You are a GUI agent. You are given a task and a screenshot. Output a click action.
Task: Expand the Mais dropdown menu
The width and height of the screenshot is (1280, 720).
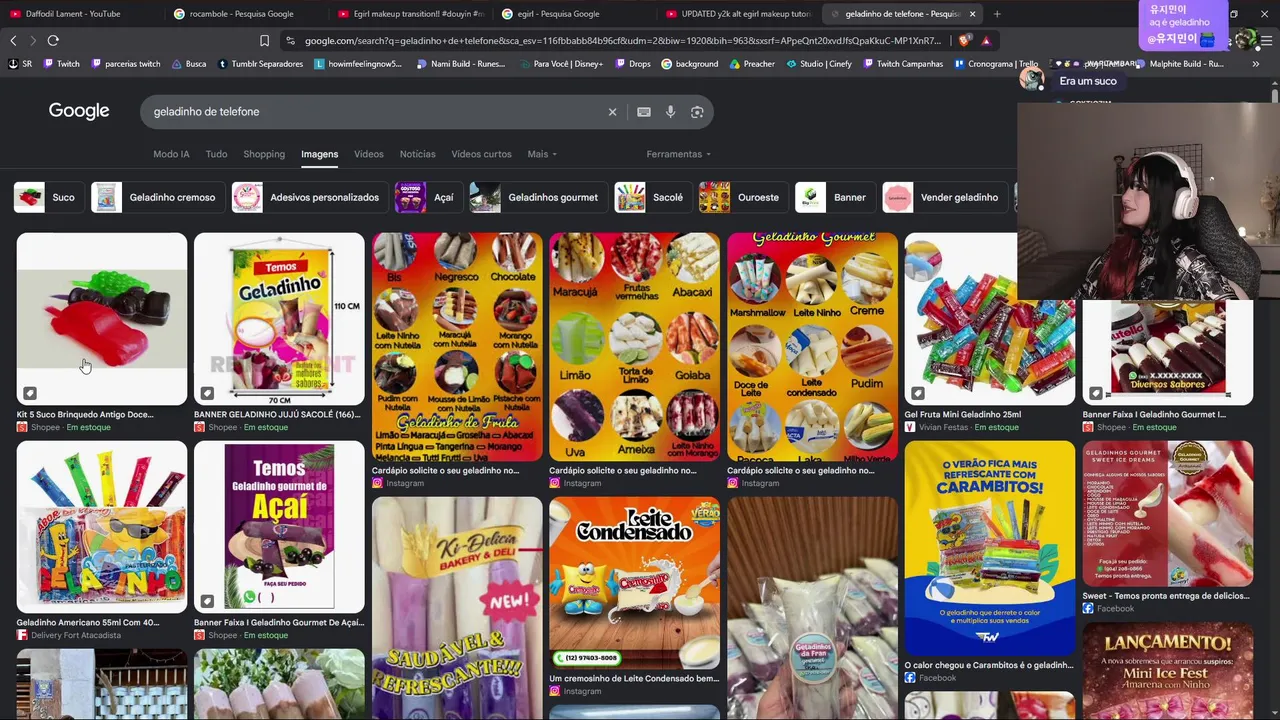pos(542,154)
